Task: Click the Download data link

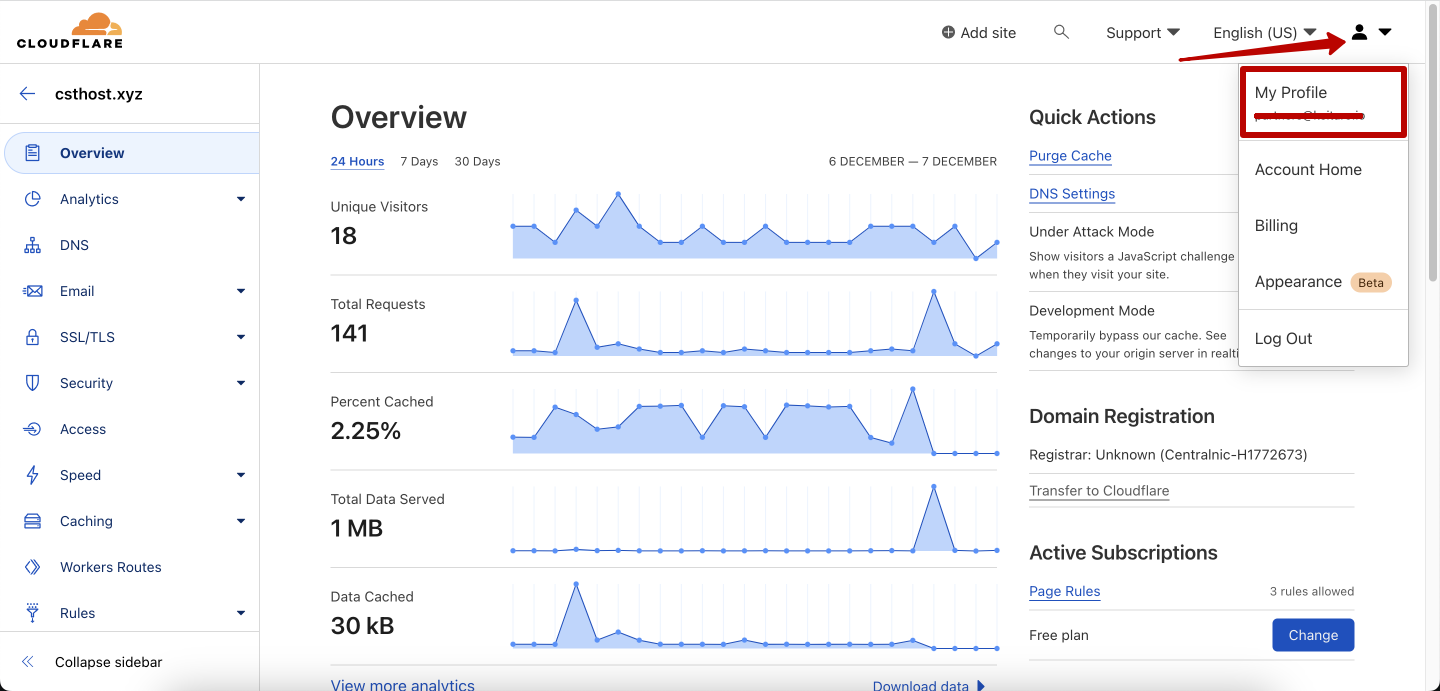Action: pos(921,686)
